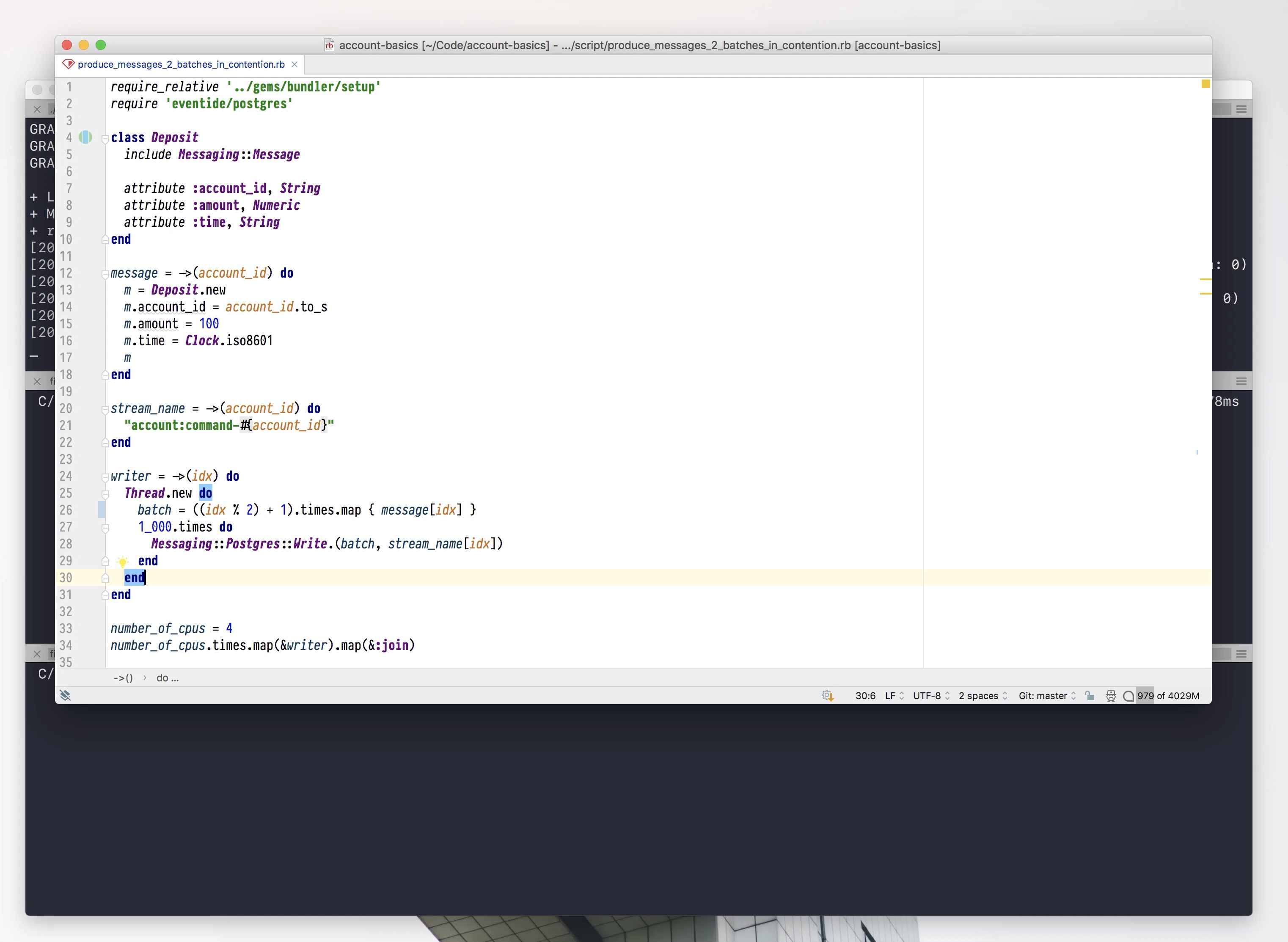Click the modified-line blue marker at line 26
Viewport: 1288px width, 942px height.
(102, 510)
